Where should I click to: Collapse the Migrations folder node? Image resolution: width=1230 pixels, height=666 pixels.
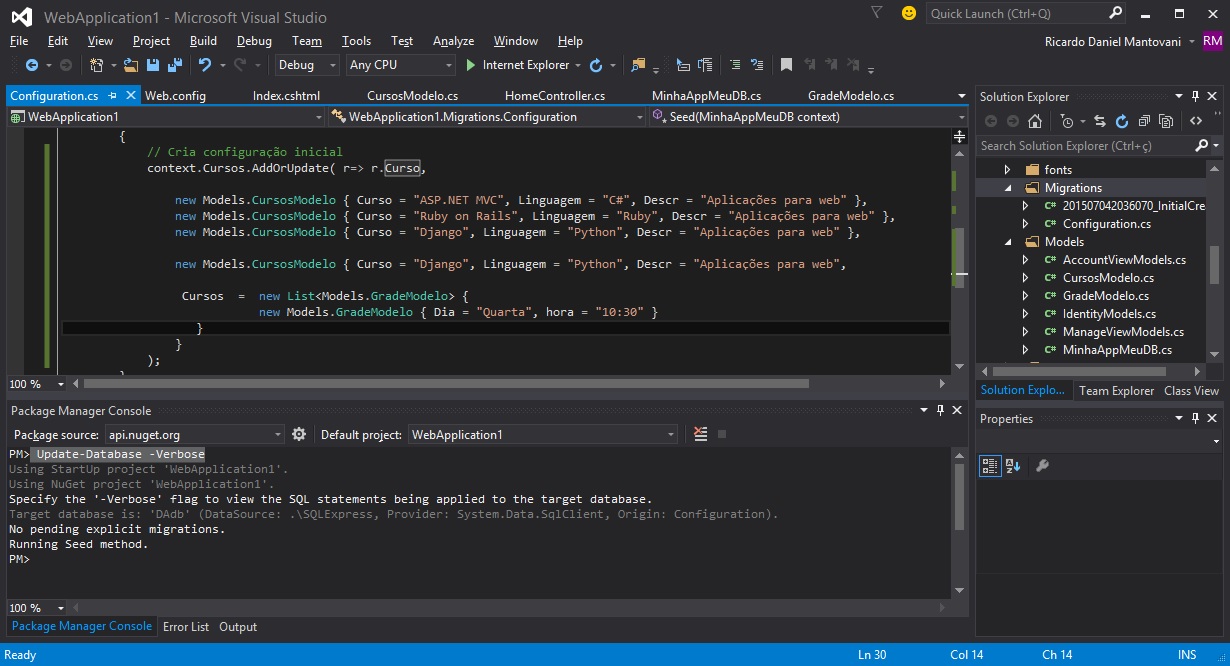pos(1007,188)
